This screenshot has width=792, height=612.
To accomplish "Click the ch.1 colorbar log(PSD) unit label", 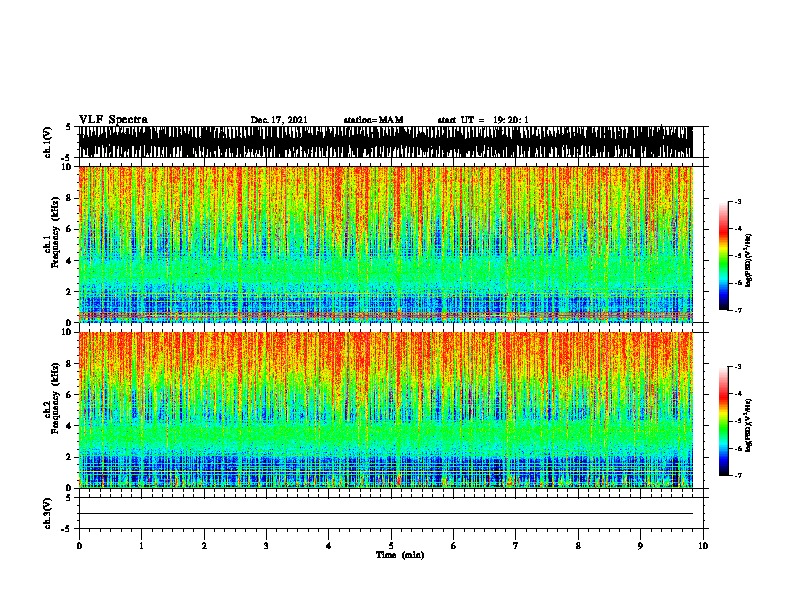I will pos(749,260).
